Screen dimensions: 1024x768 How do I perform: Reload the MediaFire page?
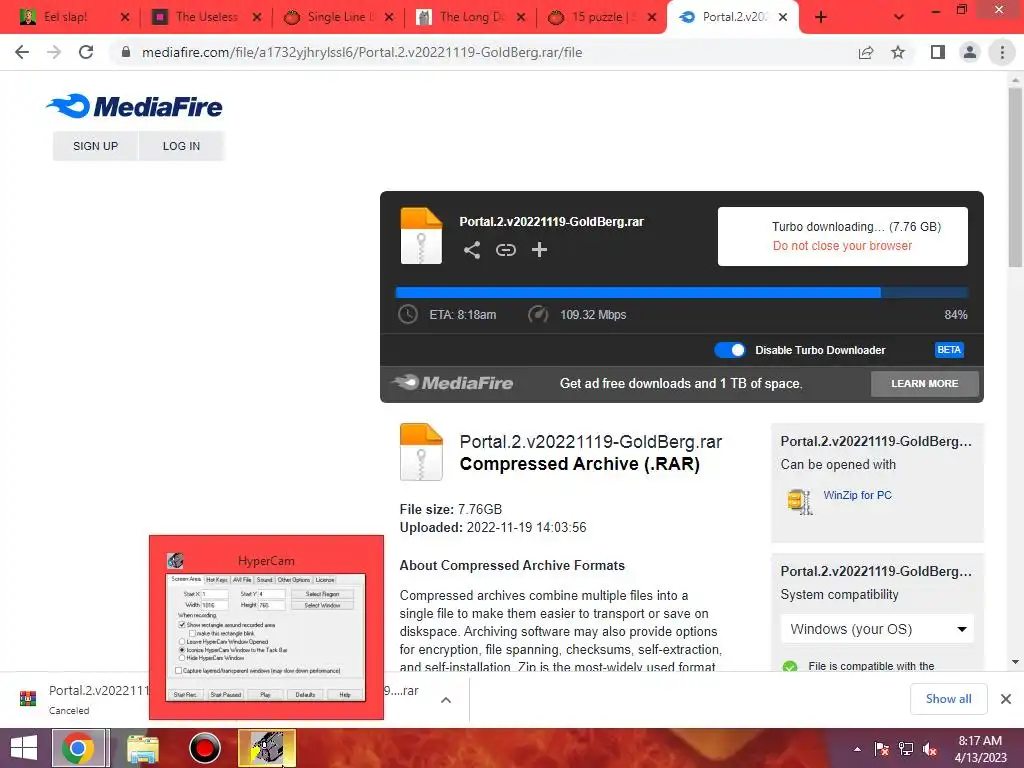(86, 52)
